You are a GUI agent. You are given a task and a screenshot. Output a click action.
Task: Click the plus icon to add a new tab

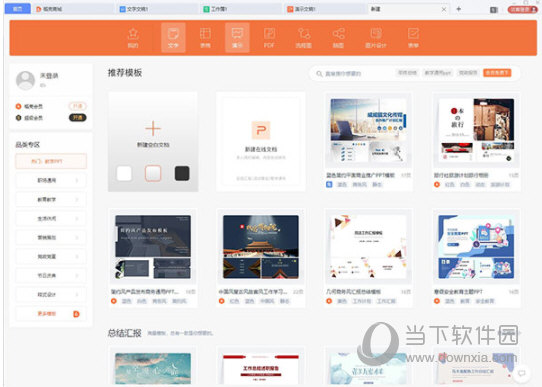coord(459,9)
